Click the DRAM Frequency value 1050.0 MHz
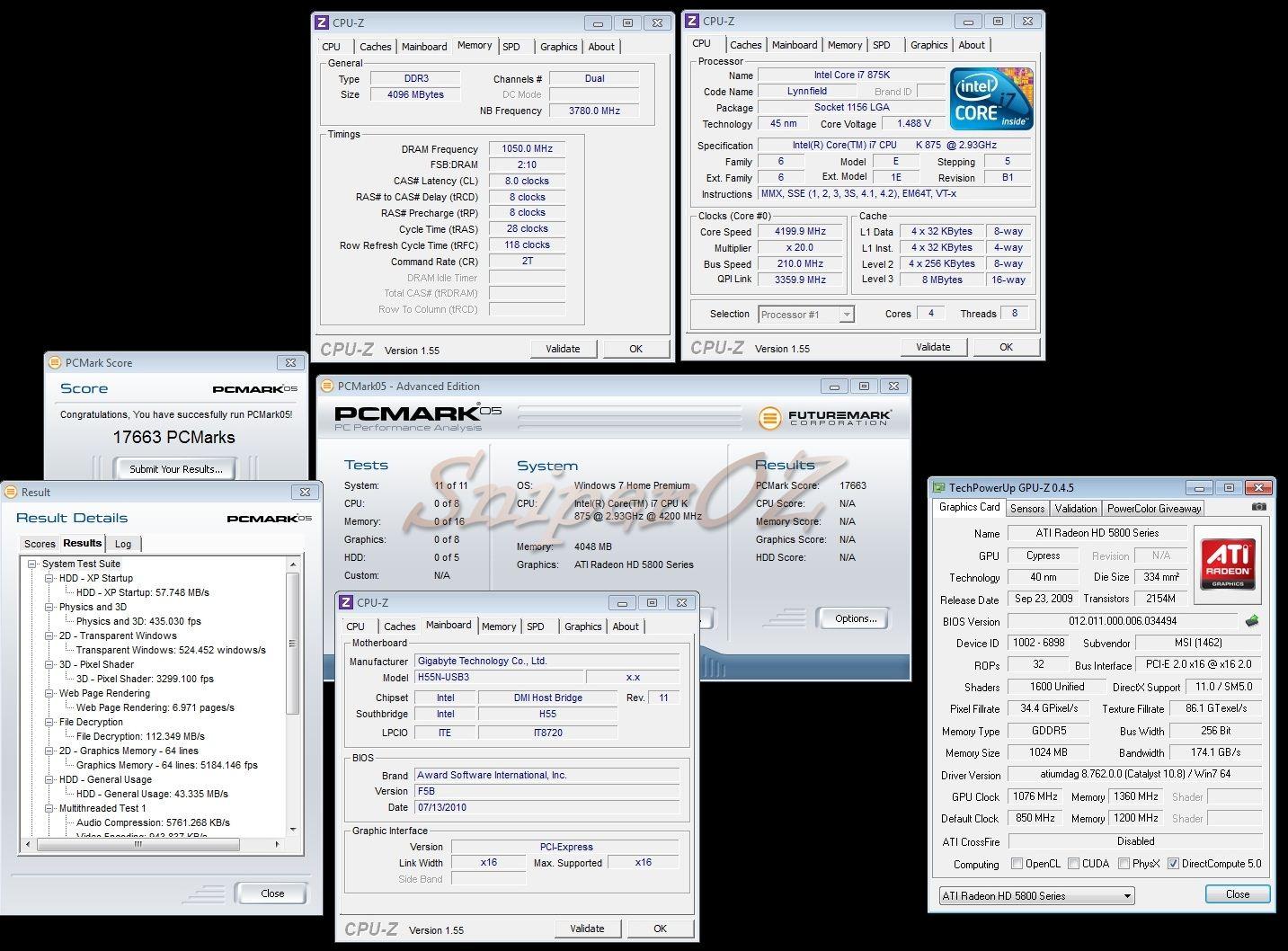 tap(527, 149)
